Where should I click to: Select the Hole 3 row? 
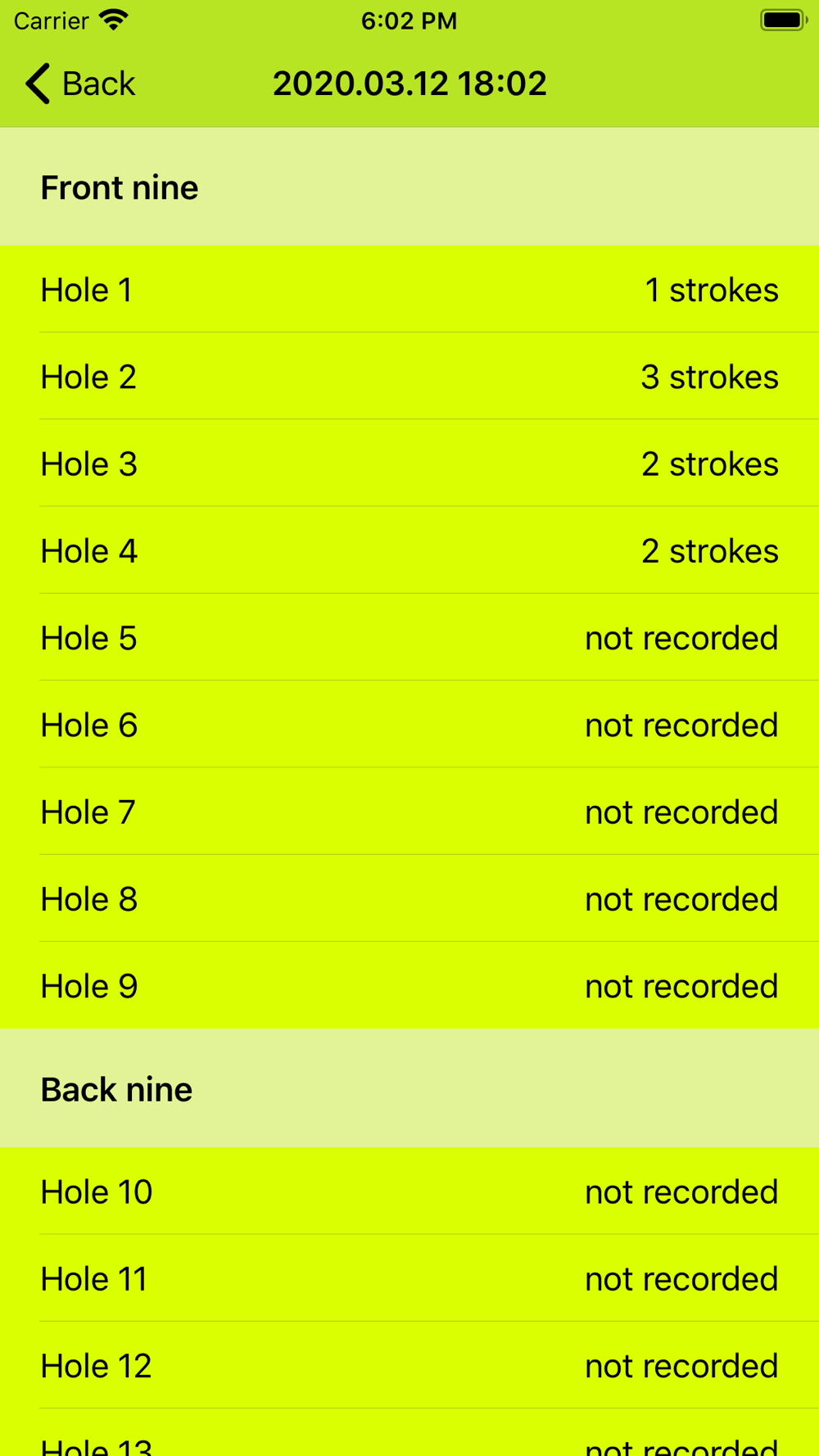coord(409,463)
